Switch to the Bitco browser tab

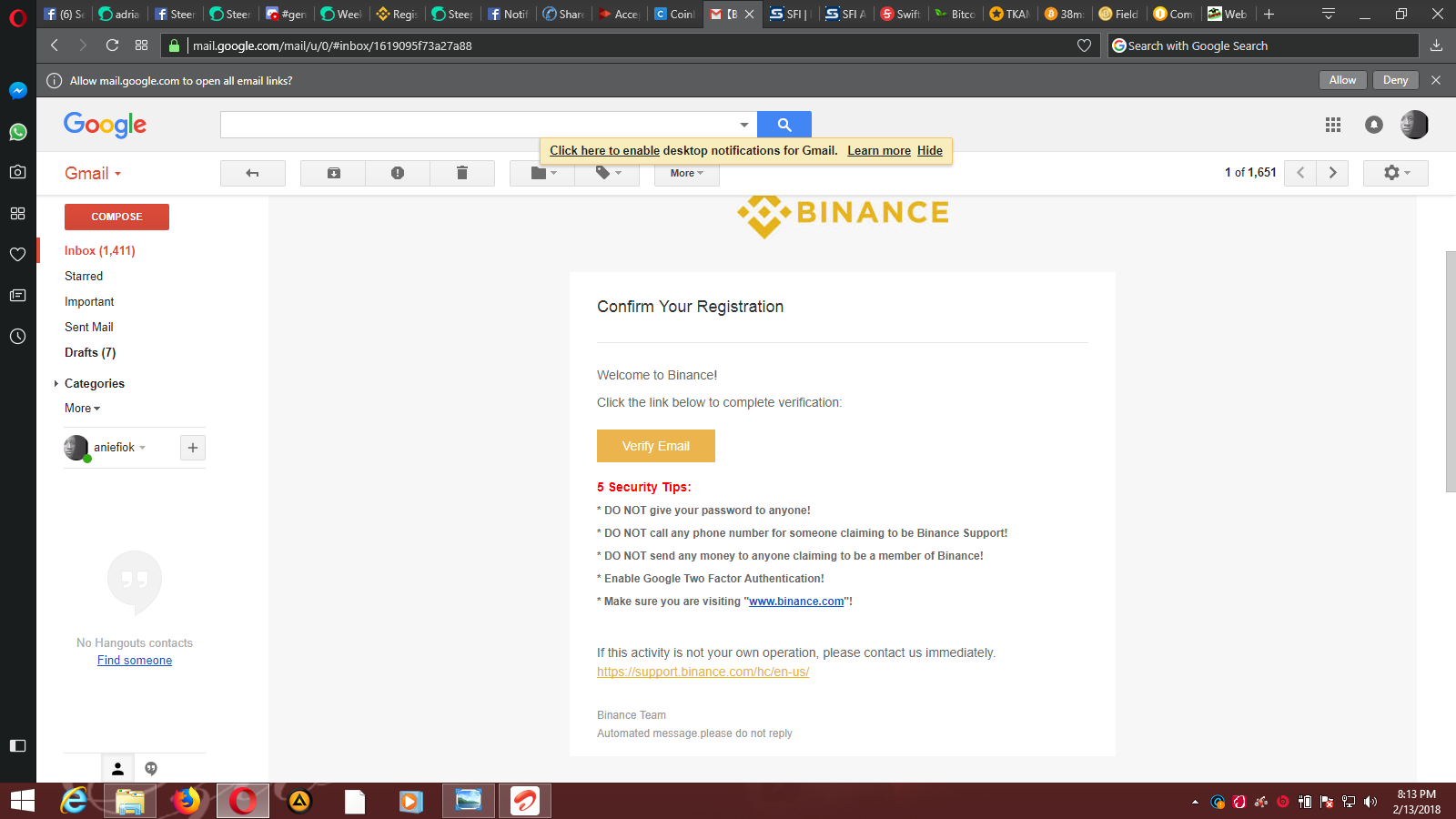coord(955,14)
